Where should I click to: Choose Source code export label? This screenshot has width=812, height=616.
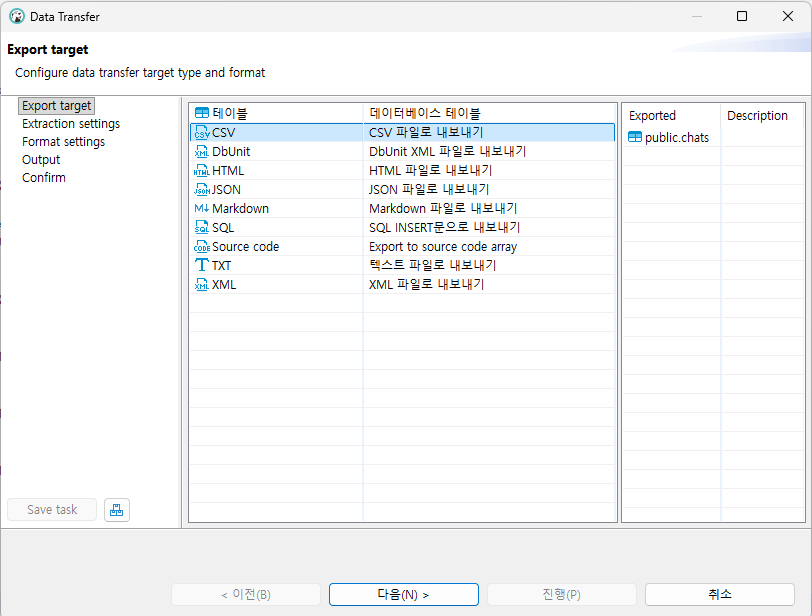(245, 246)
